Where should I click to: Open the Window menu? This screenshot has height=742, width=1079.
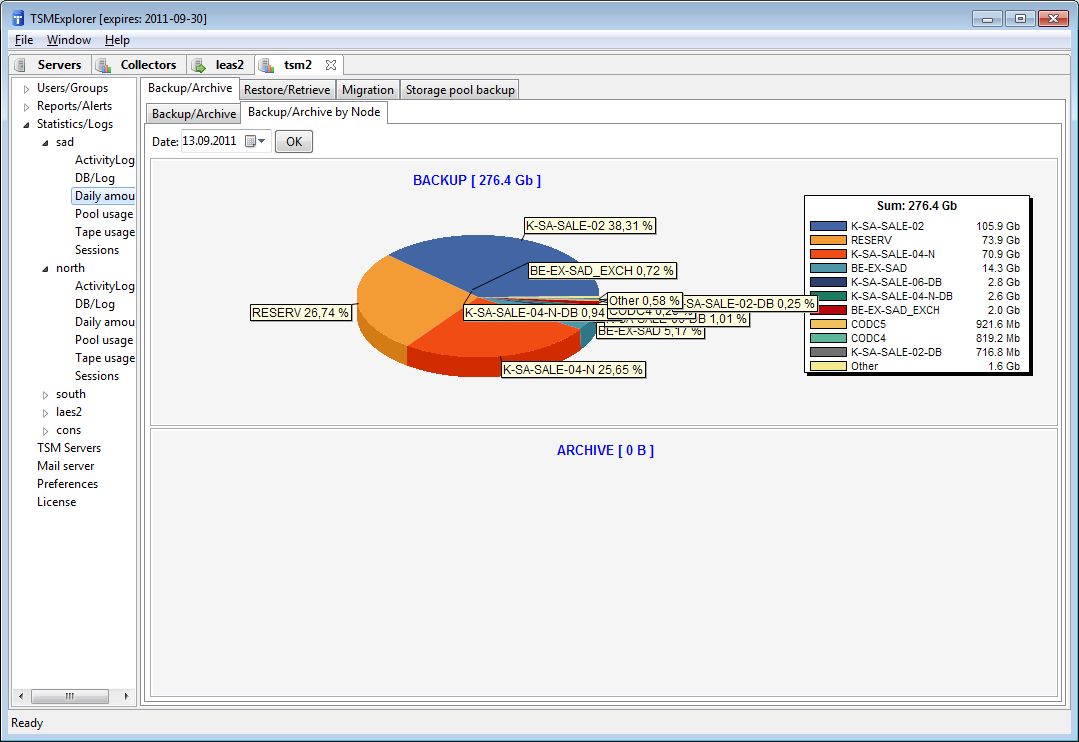(x=69, y=40)
